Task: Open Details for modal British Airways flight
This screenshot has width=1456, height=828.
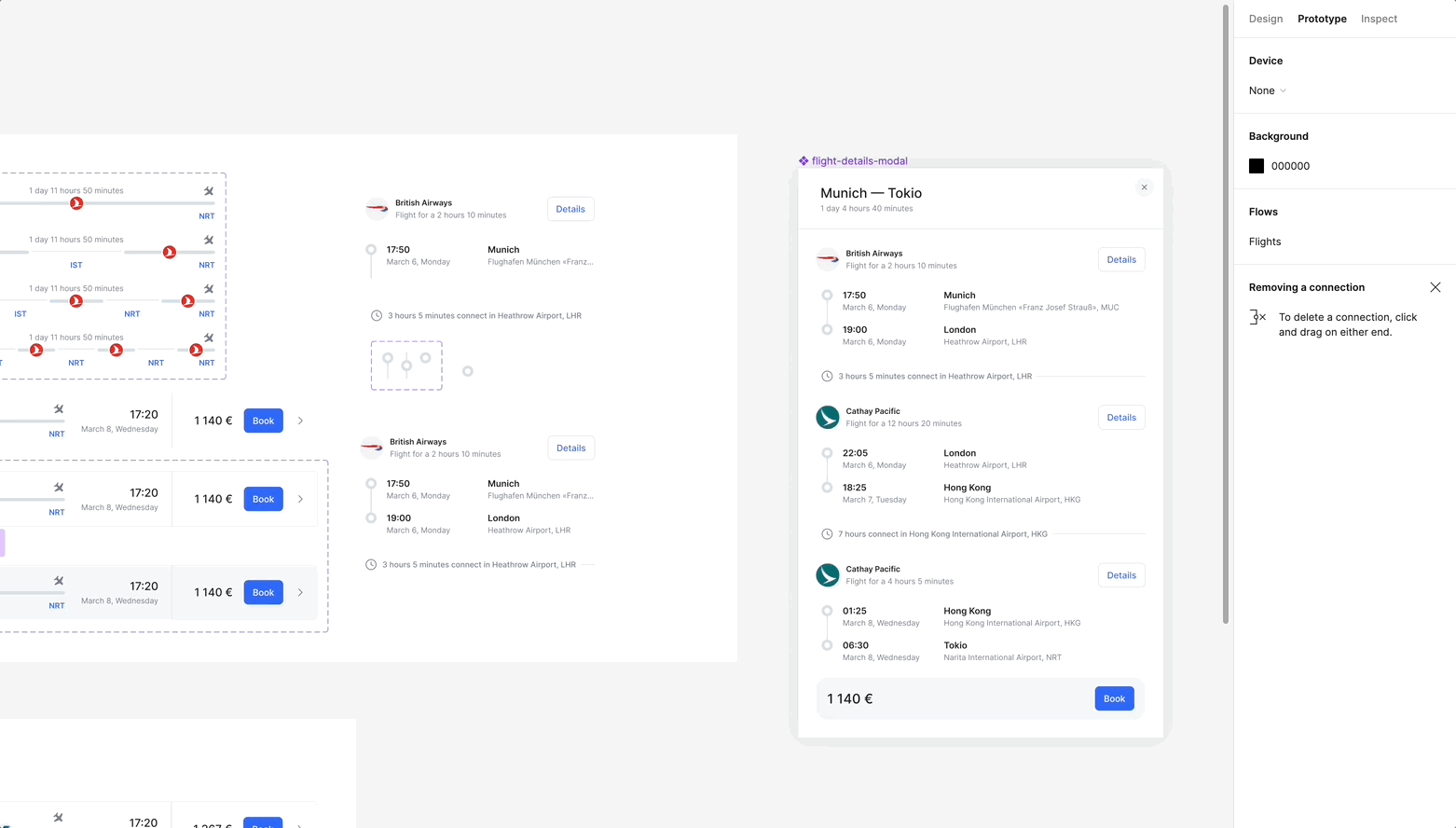Action: click(1121, 259)
